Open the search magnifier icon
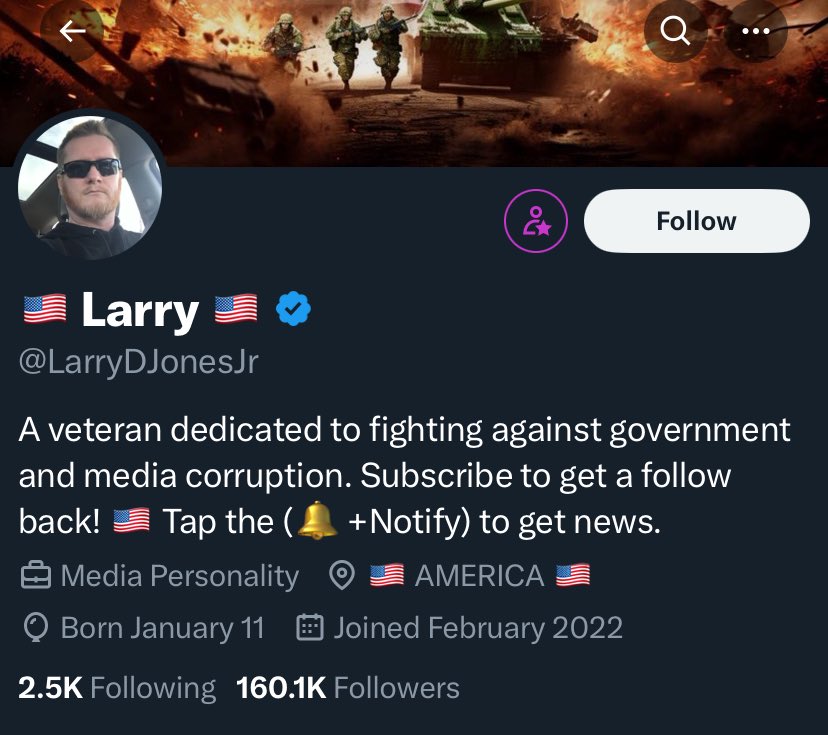 pos(675,31)
